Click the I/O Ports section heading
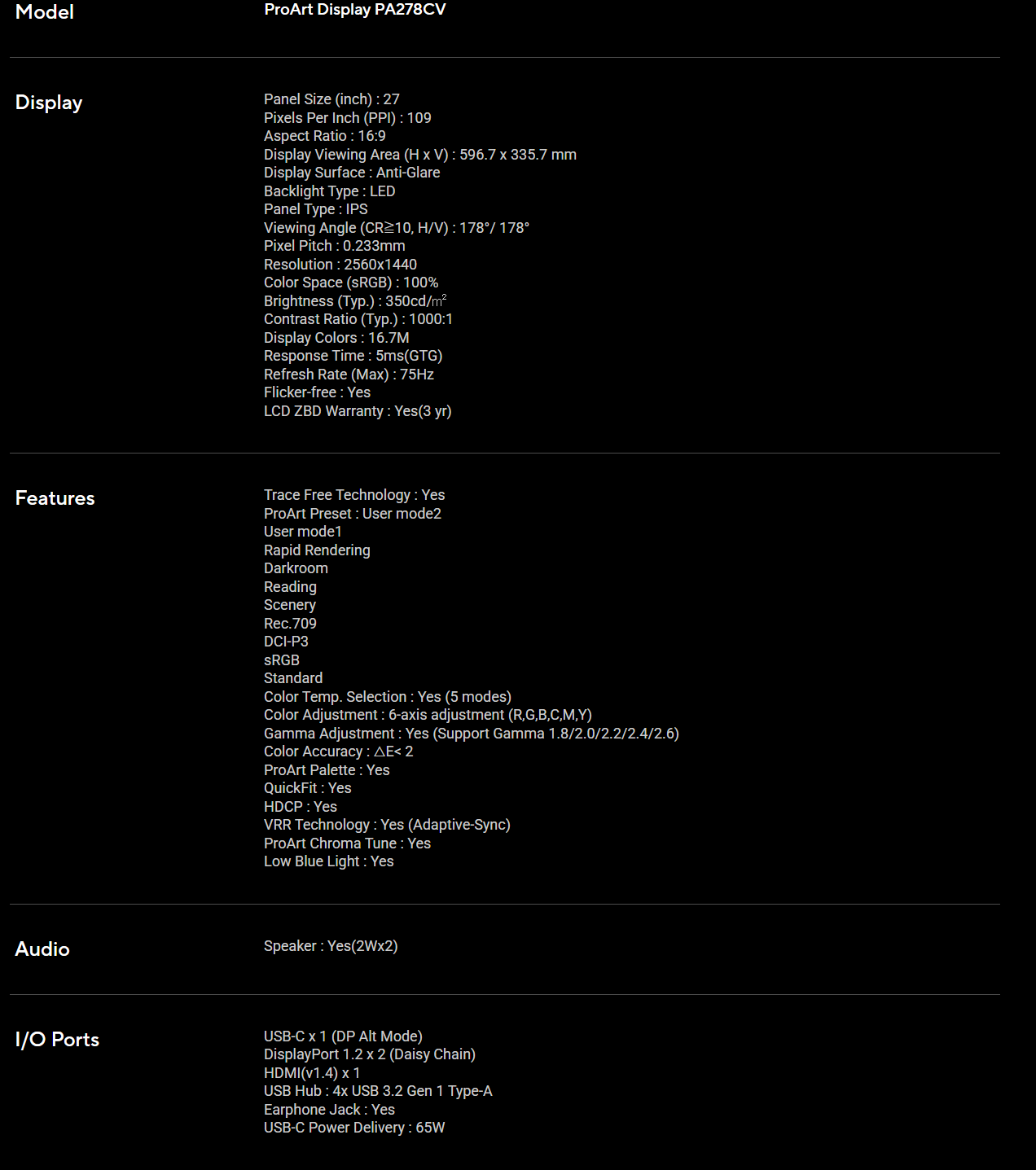 pyautogui.click(x=57, y=1040)
